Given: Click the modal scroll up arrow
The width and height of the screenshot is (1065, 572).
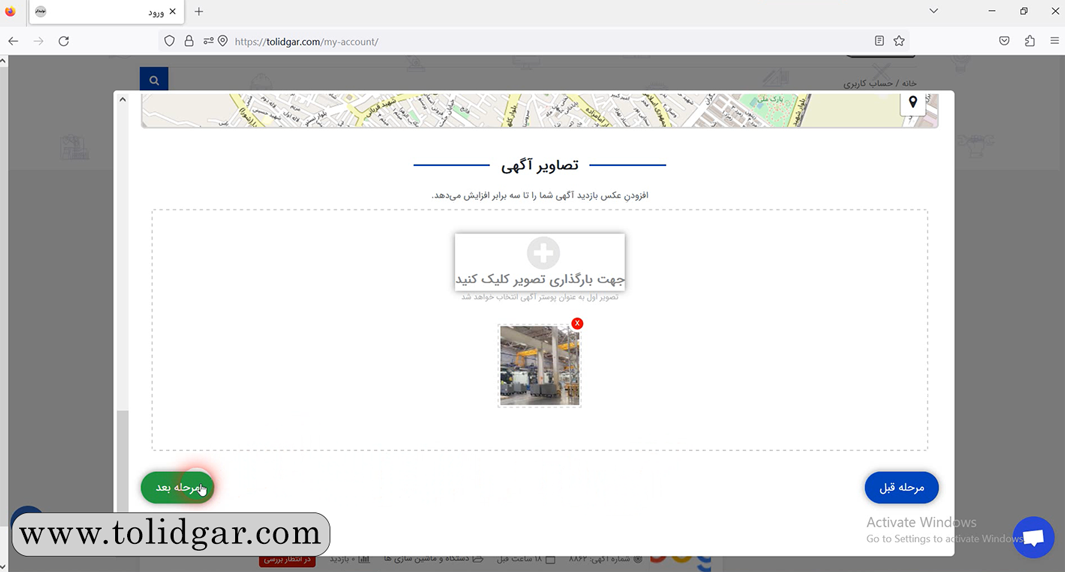Looking at the screenshot, I should (x=122, y=99).
